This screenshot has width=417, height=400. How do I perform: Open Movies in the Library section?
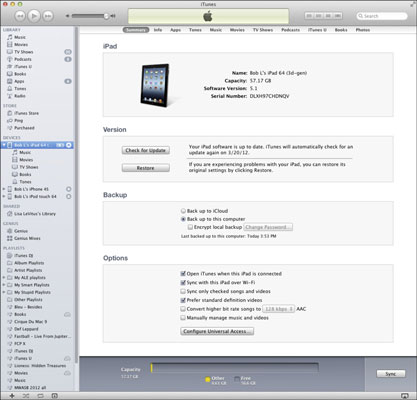tap(21, 45)
